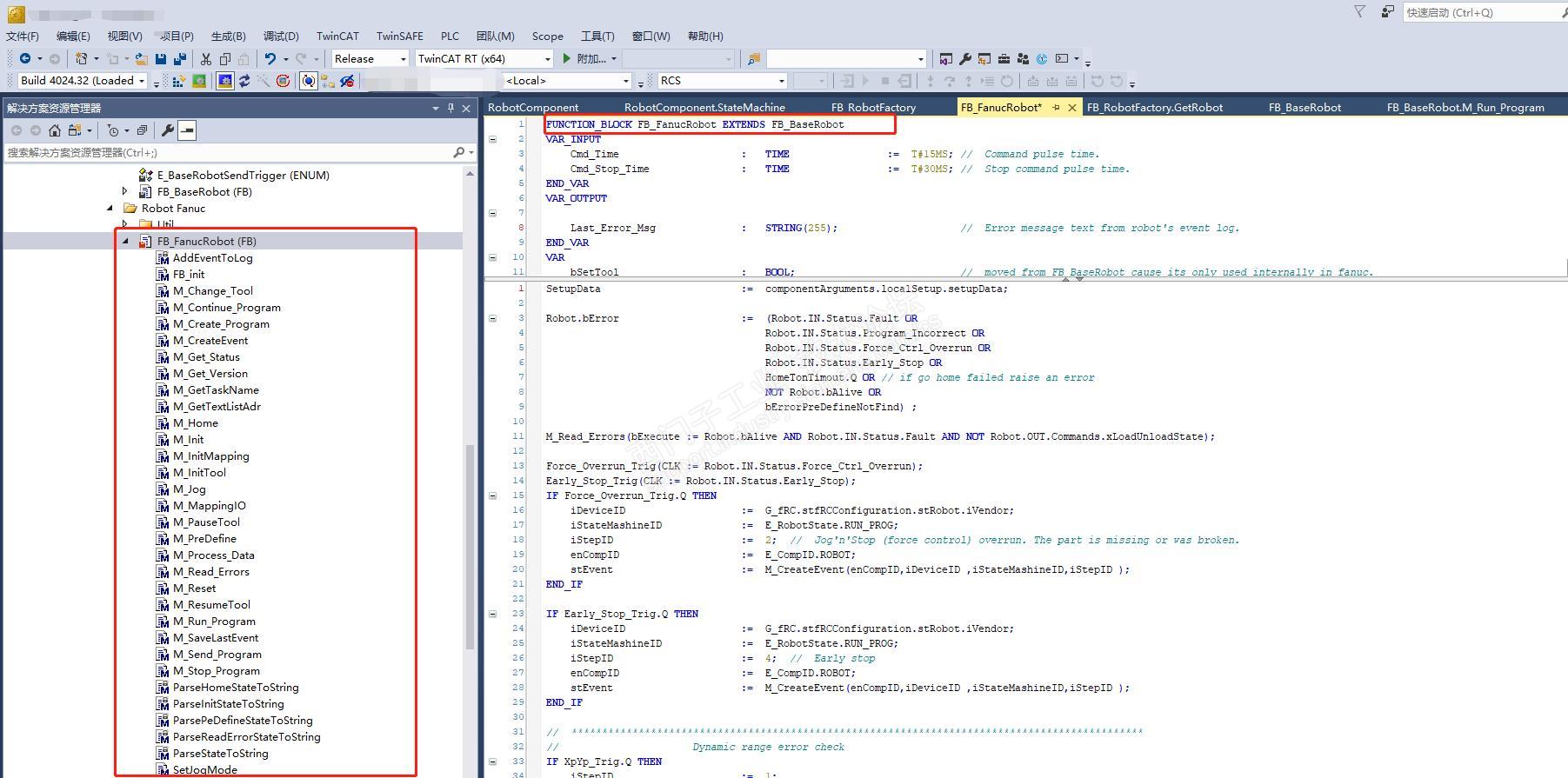Screen dimensions: 1568x778
Task: Click the green Attach start button
Action: click(567, 59)
